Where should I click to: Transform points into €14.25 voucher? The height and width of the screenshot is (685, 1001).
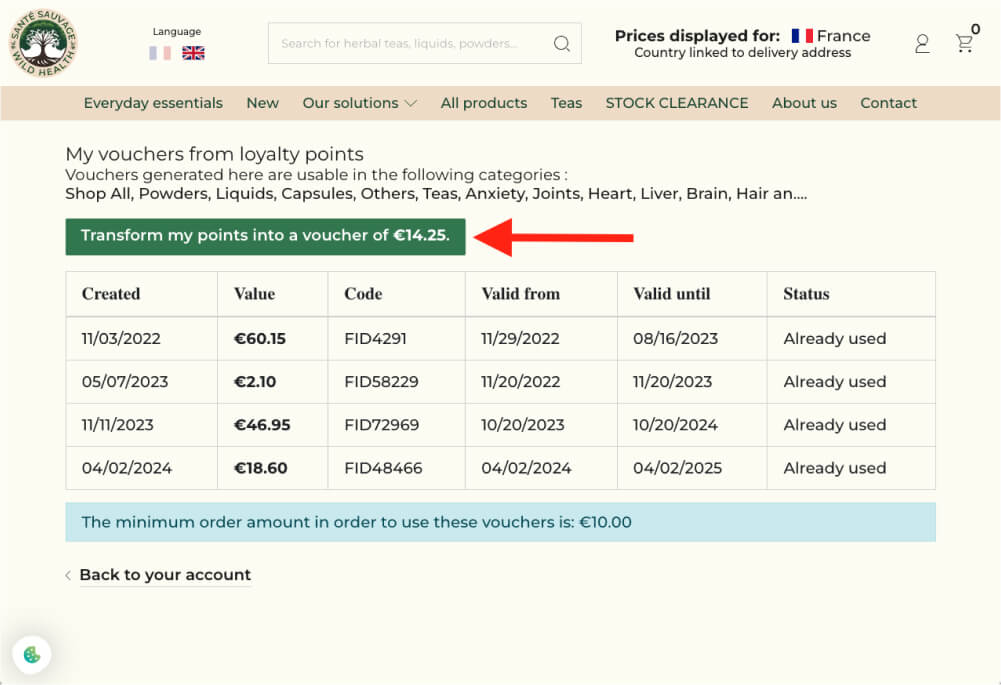coord(266,236)
